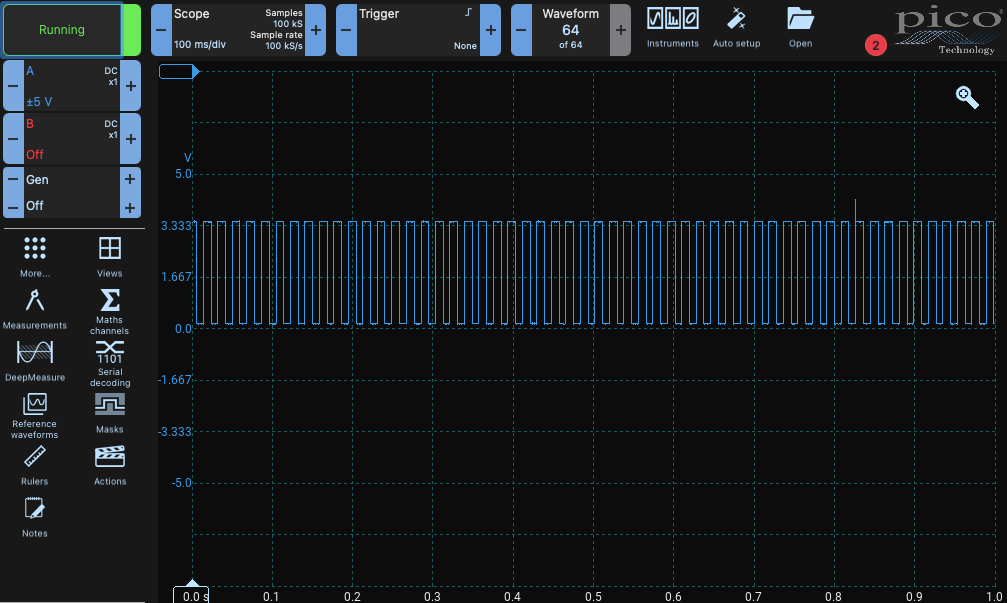Click the Pico Technology logo
The image size is (1007, 603).
click(x=949, y=32)
